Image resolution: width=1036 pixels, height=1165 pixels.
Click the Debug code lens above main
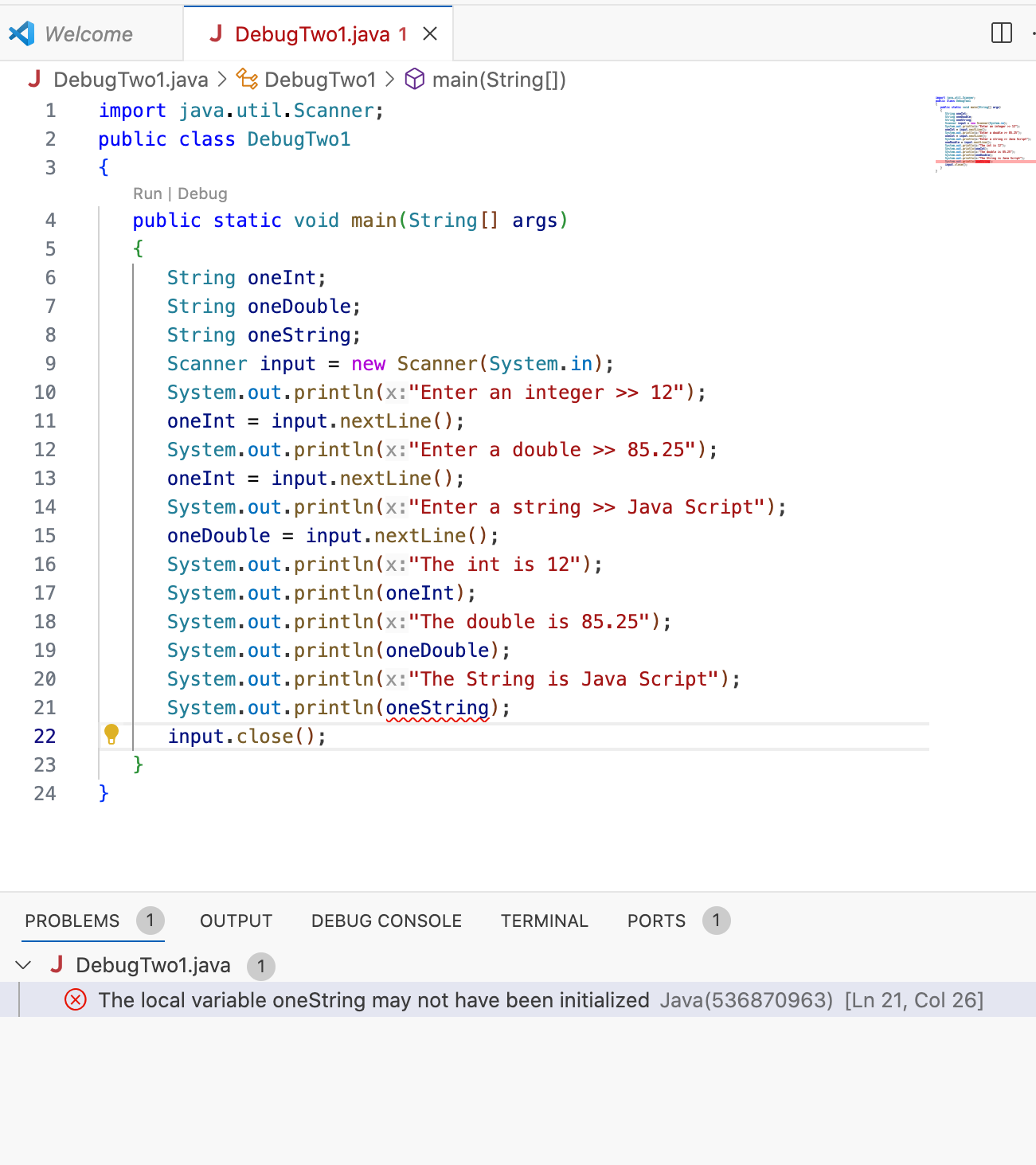[203, 194]
